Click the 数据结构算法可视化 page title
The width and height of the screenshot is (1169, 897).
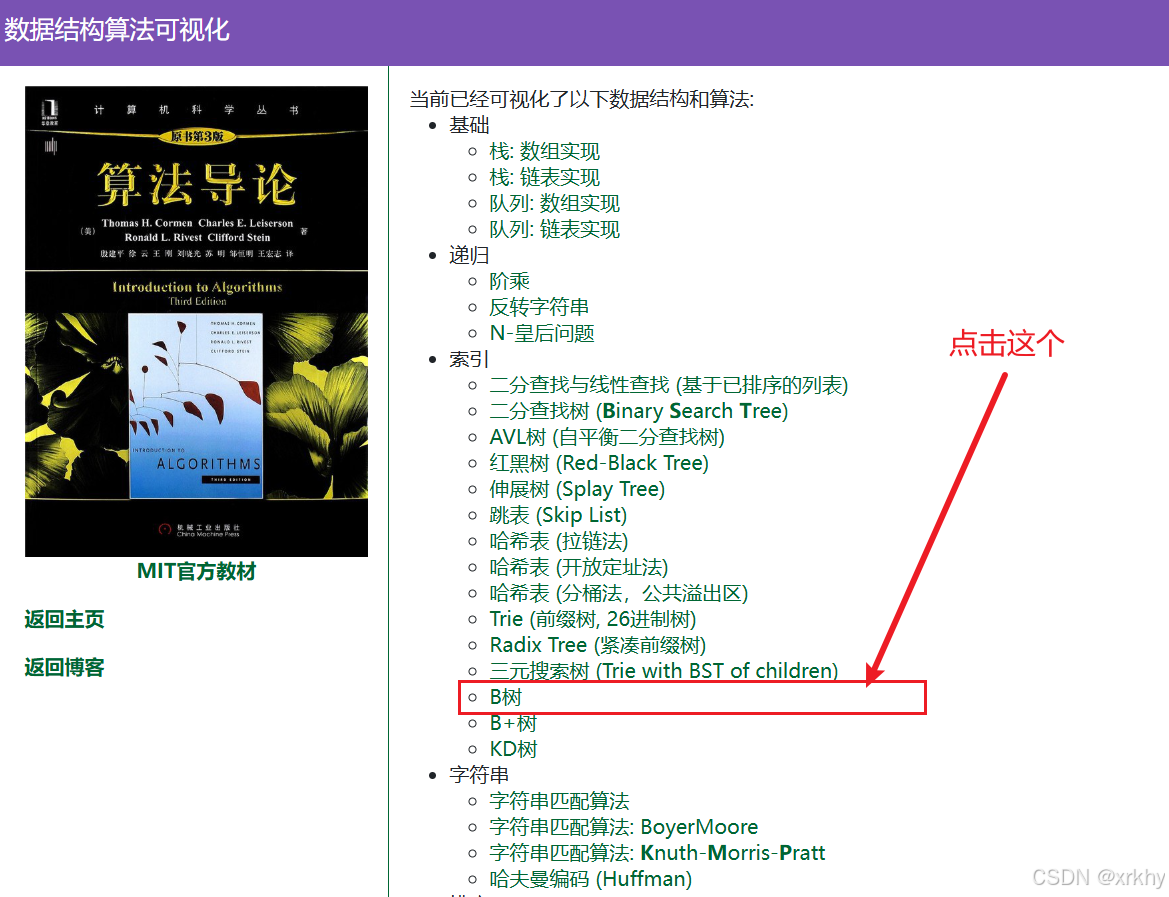click(x=117, y=30)
